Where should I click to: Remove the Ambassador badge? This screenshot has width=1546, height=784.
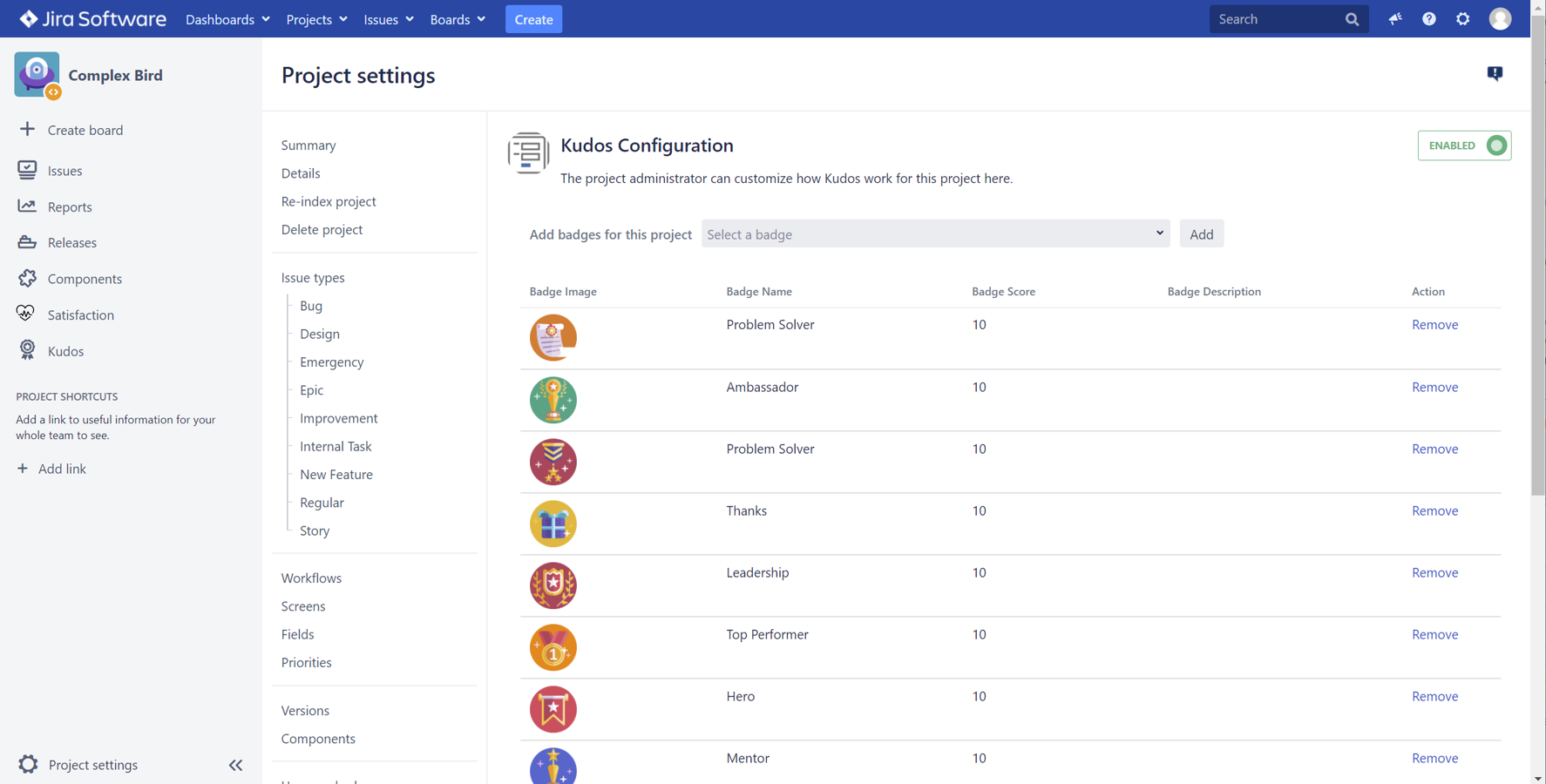coord(1434,387)
